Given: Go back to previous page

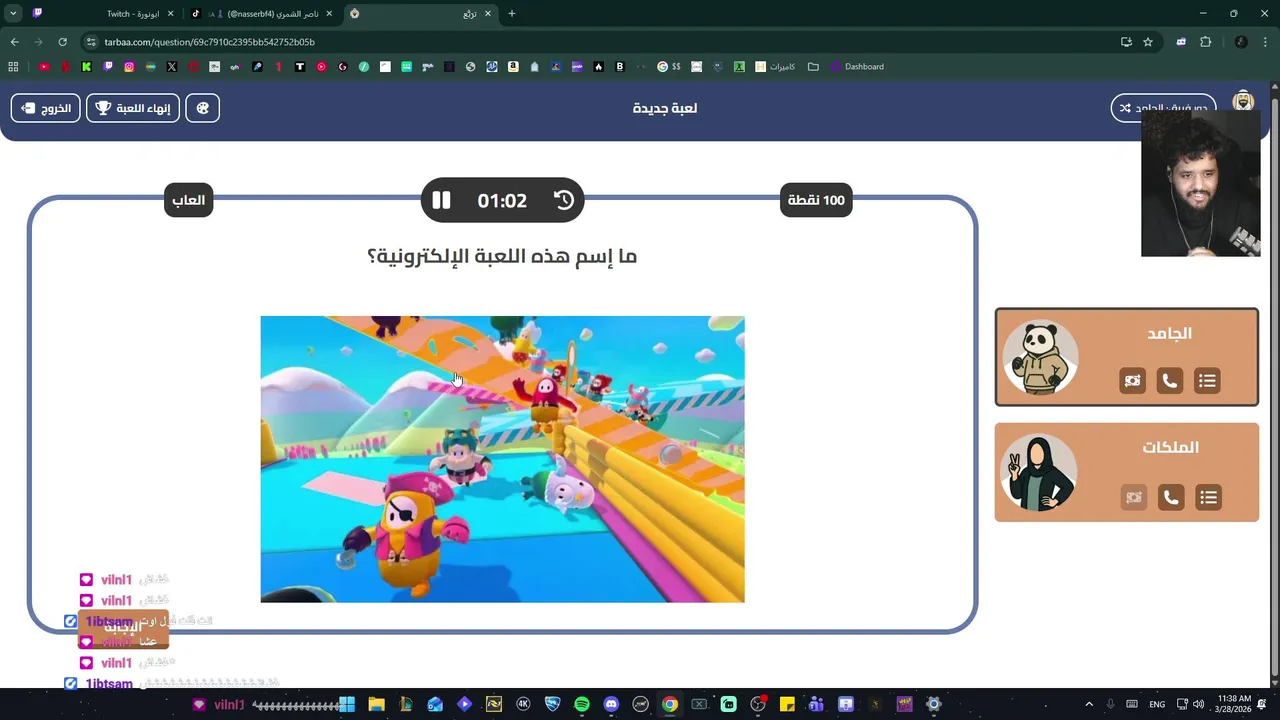Looking at the screenshot, I should (x=14, y=42).
